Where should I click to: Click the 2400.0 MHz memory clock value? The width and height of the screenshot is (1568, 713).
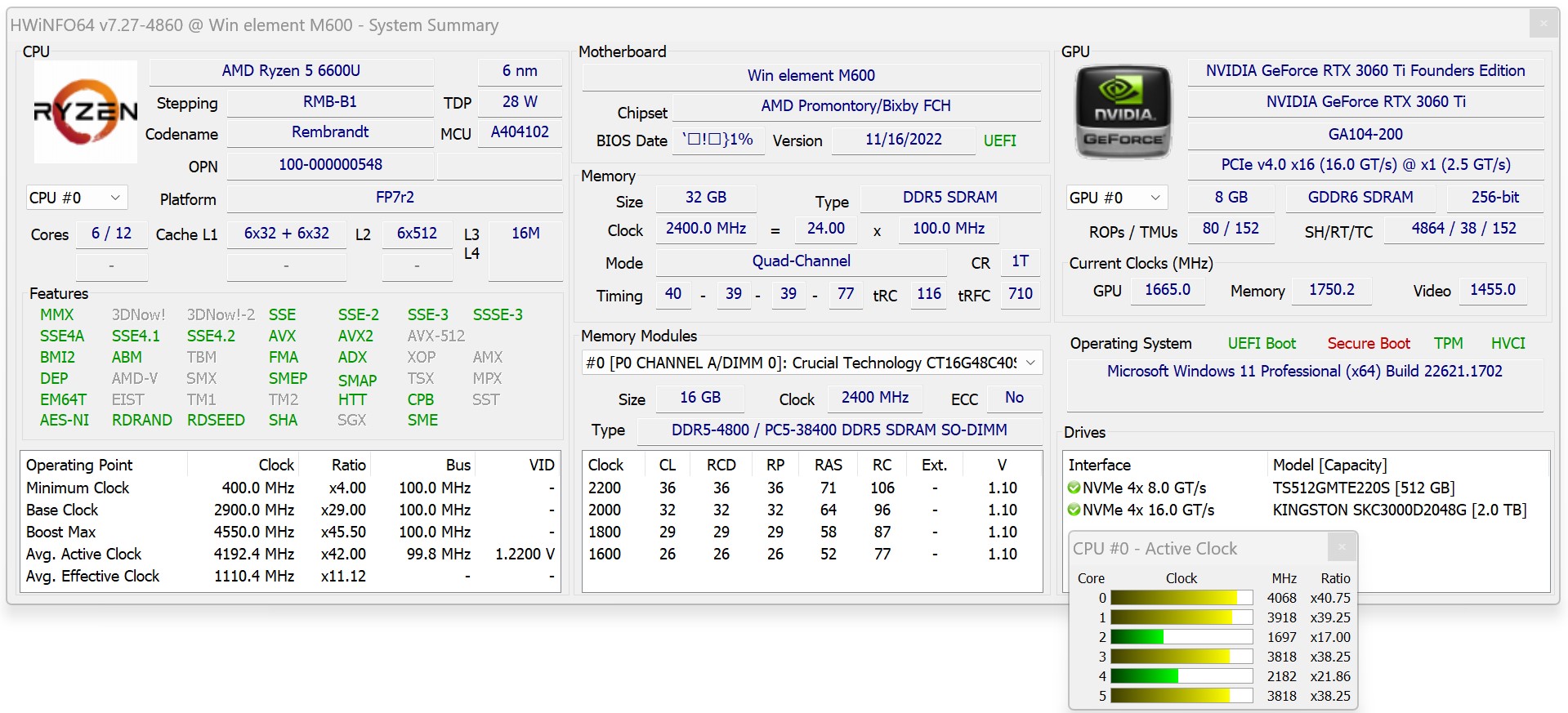[706, 229]
